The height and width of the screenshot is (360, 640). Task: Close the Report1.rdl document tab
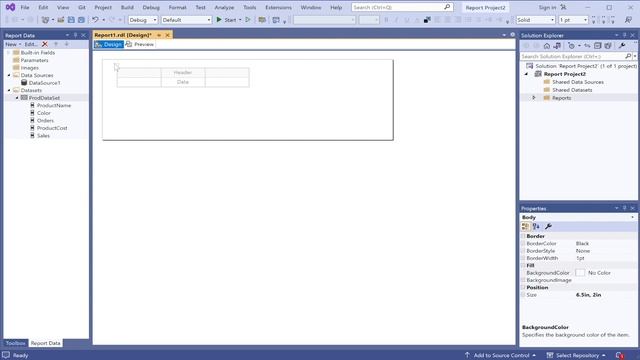pos(167,35)
